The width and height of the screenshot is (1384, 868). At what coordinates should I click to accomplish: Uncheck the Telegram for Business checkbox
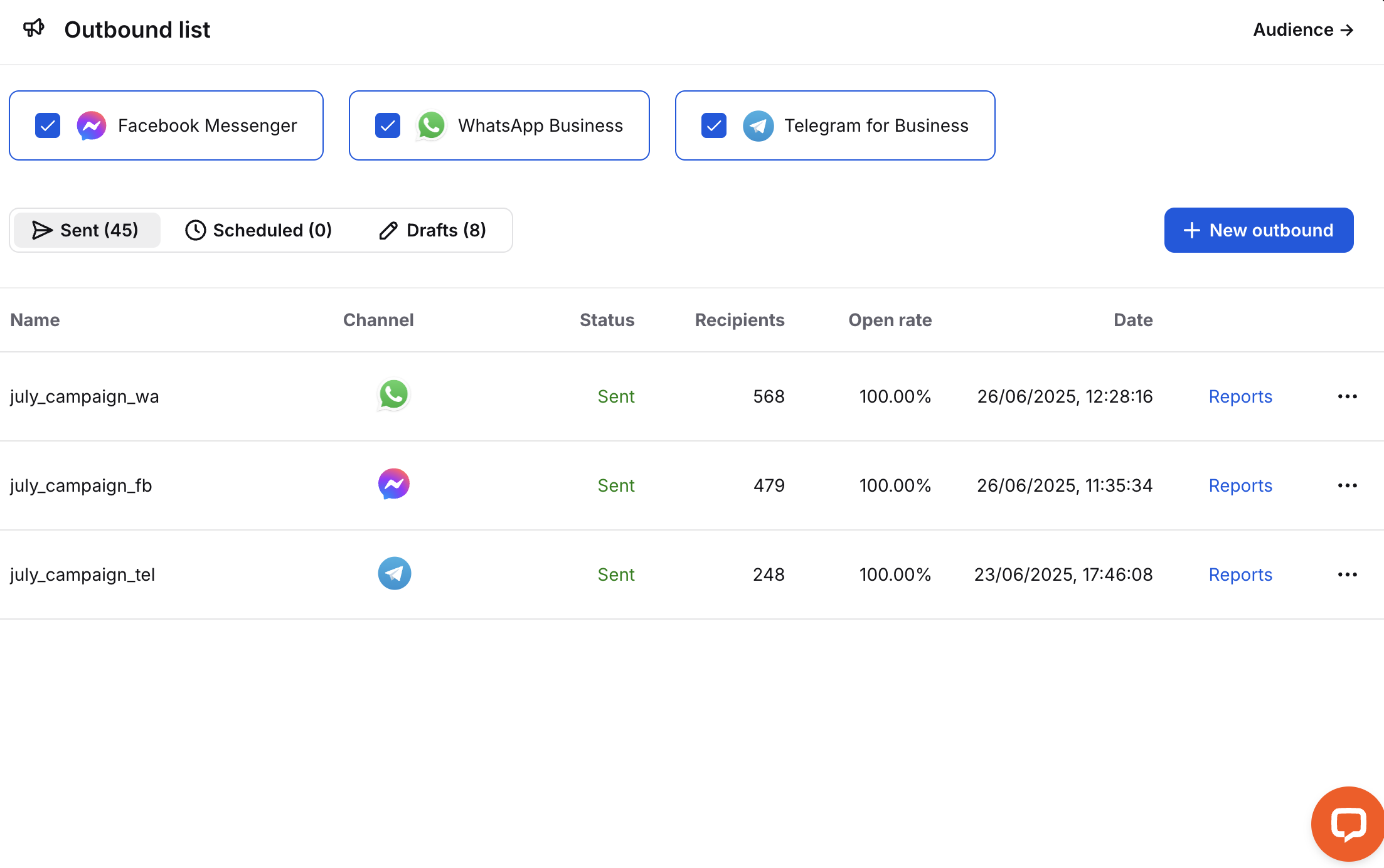(714, 125)
